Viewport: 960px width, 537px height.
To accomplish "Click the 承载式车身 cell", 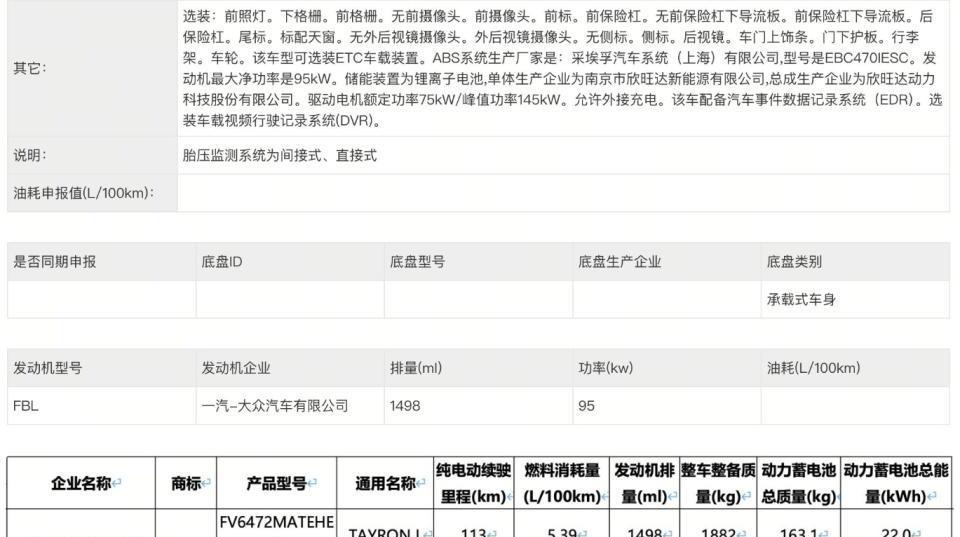I will click(801, 300).
